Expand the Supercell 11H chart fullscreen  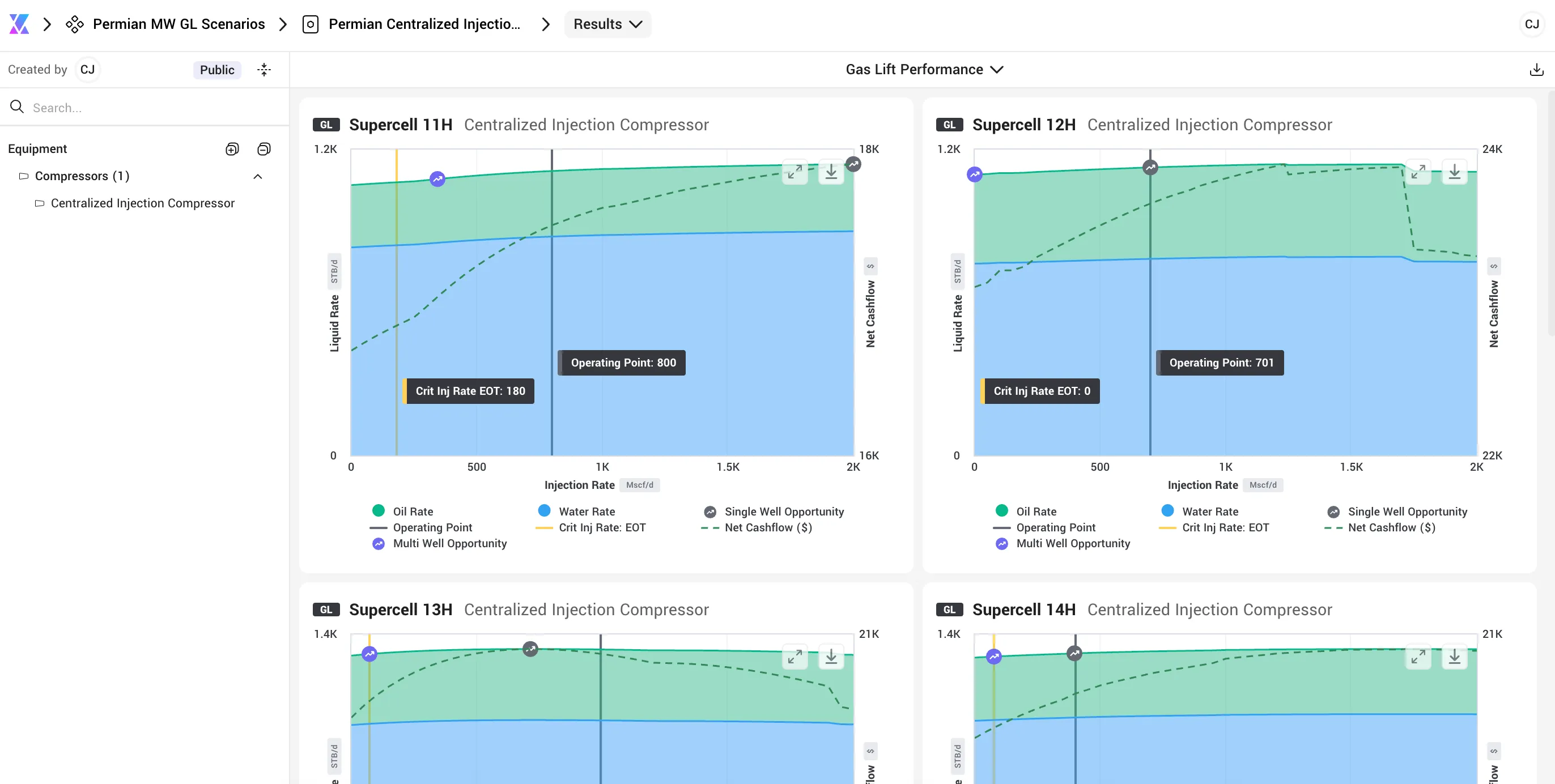(795, 172)
